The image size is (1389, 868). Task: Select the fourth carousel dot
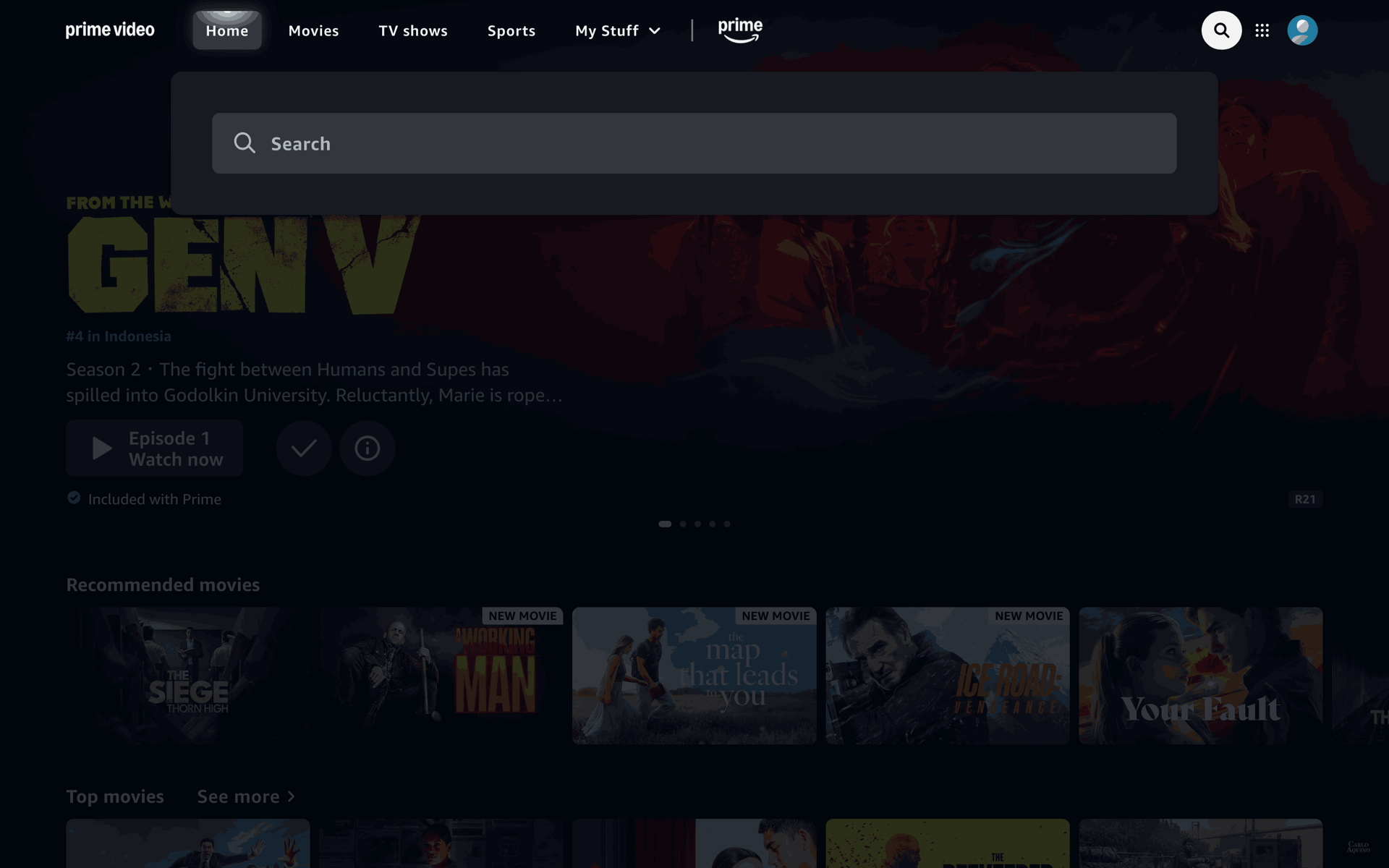coord(713,524)
